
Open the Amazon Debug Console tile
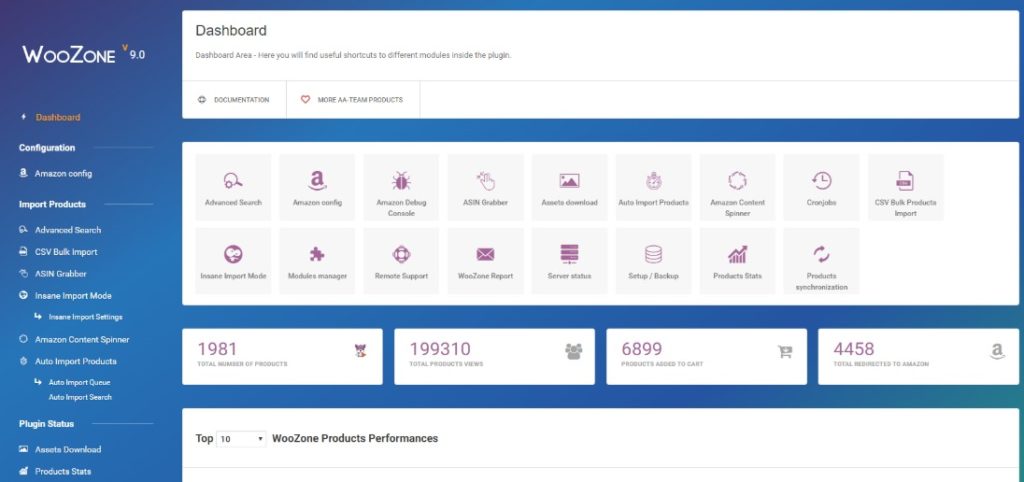click(401, 187)
